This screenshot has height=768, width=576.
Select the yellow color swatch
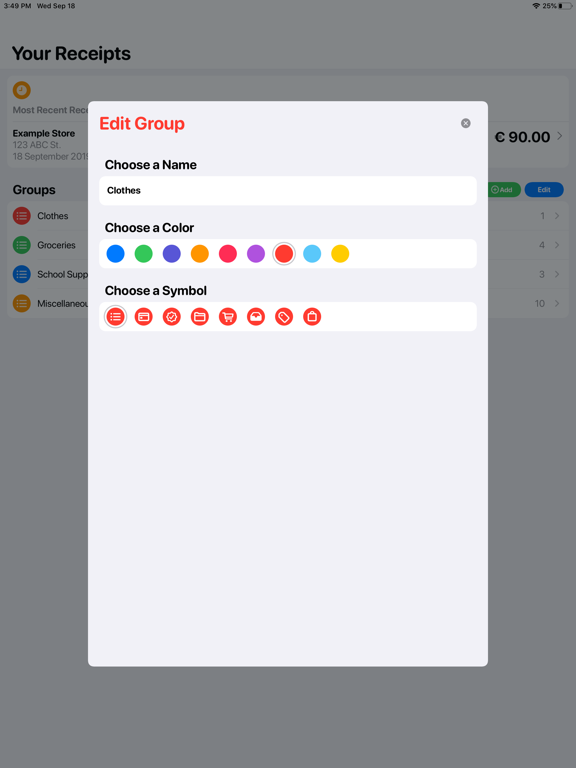tap(340, 254)
